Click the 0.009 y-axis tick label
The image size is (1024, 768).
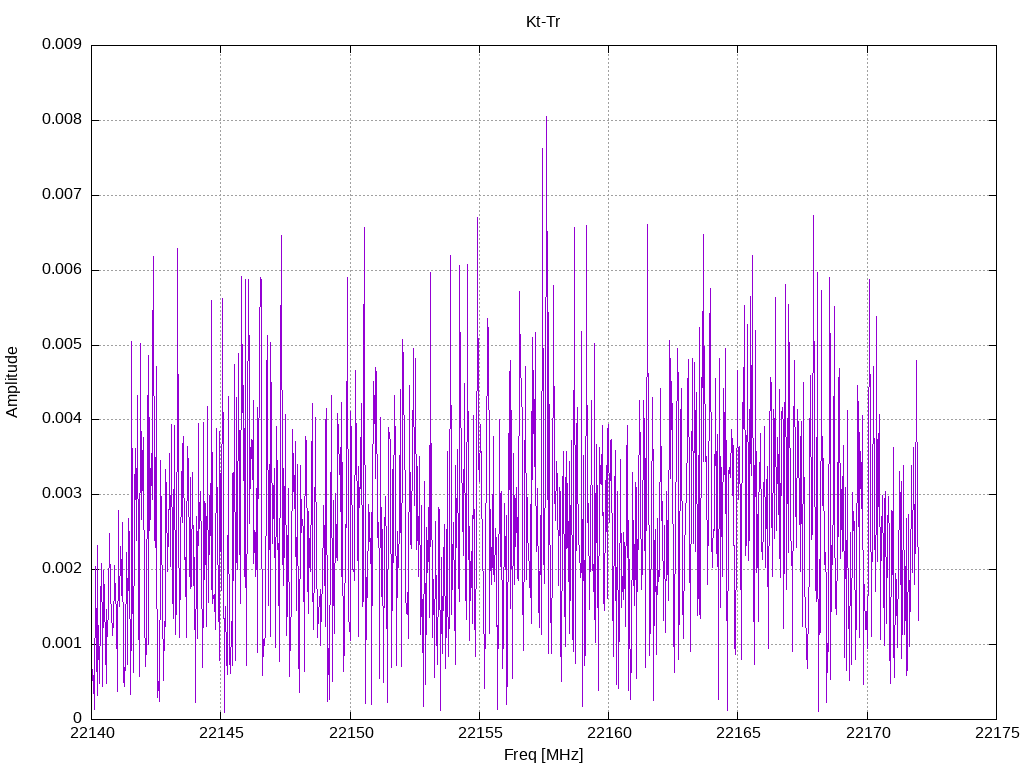point(62,44)
